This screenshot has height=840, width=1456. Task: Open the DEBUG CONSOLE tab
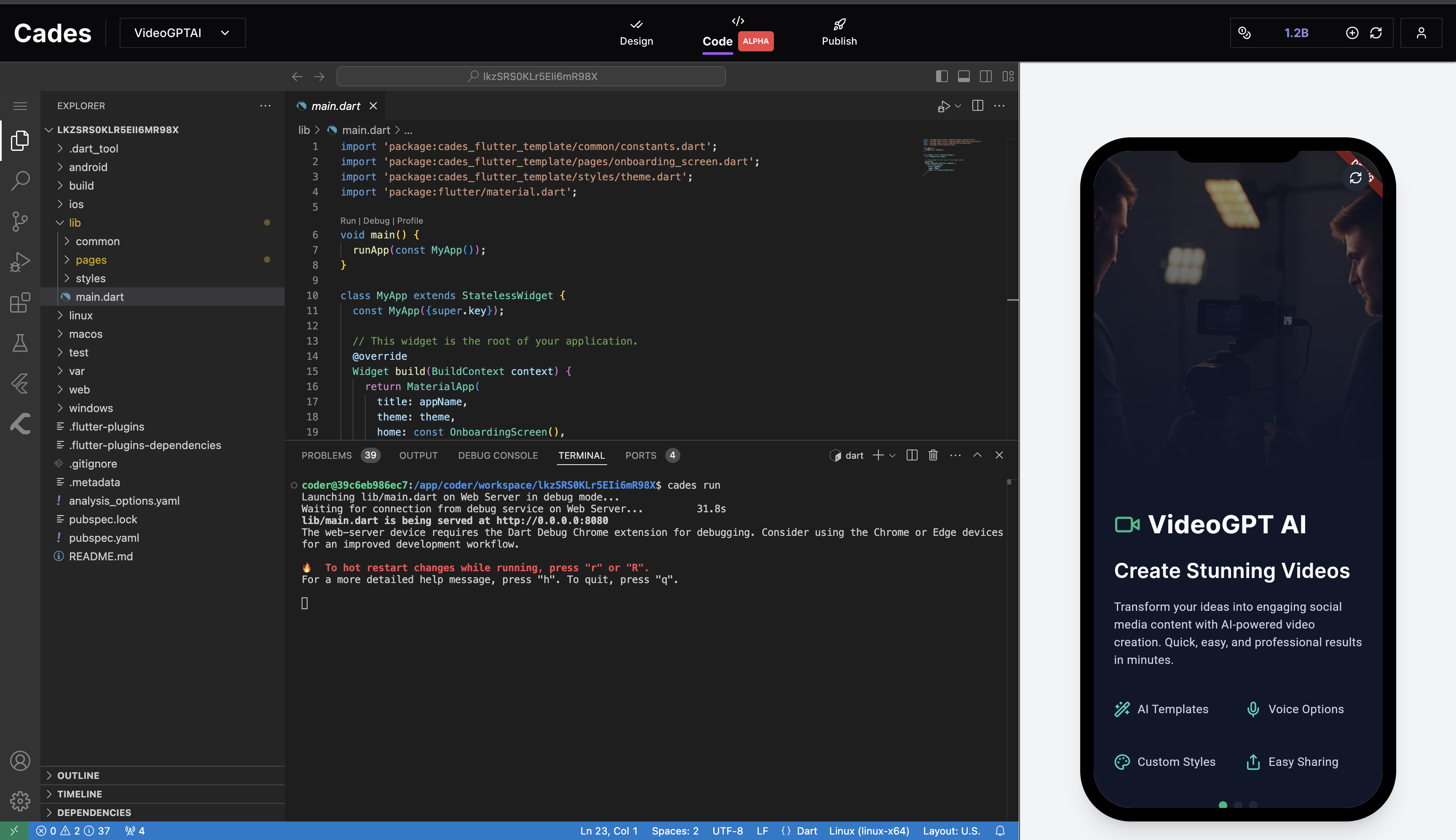point(498,455)
